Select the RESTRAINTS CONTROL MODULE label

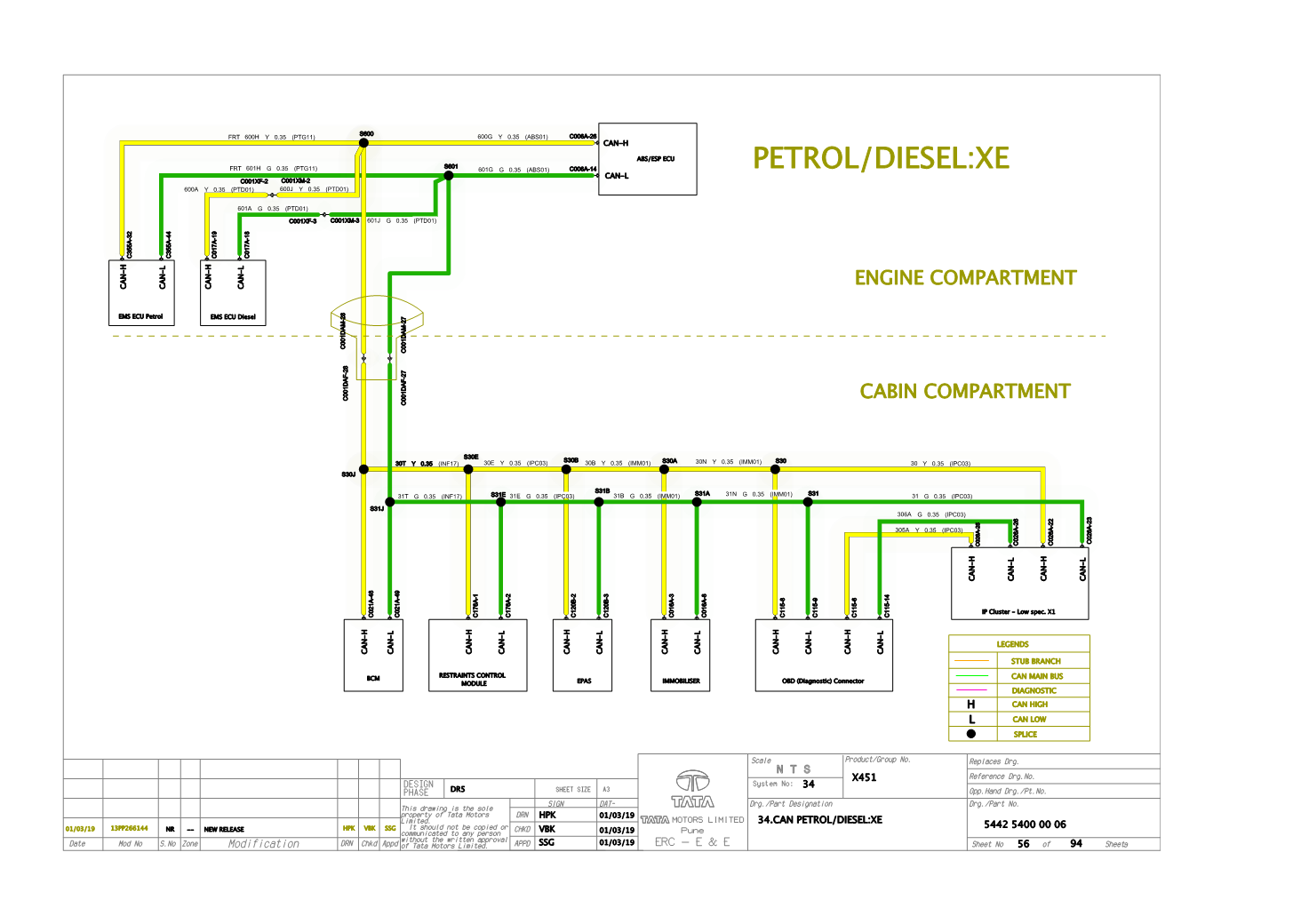point(473,680)
